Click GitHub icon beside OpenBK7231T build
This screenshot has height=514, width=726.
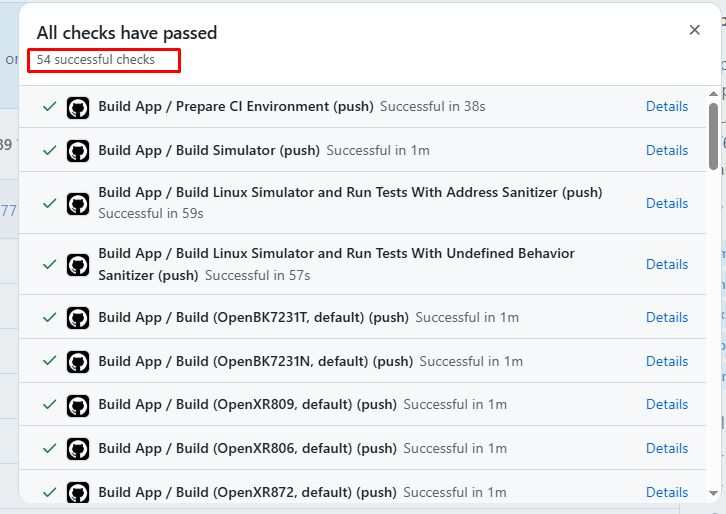pyautogui.click(x=78, y=318)
